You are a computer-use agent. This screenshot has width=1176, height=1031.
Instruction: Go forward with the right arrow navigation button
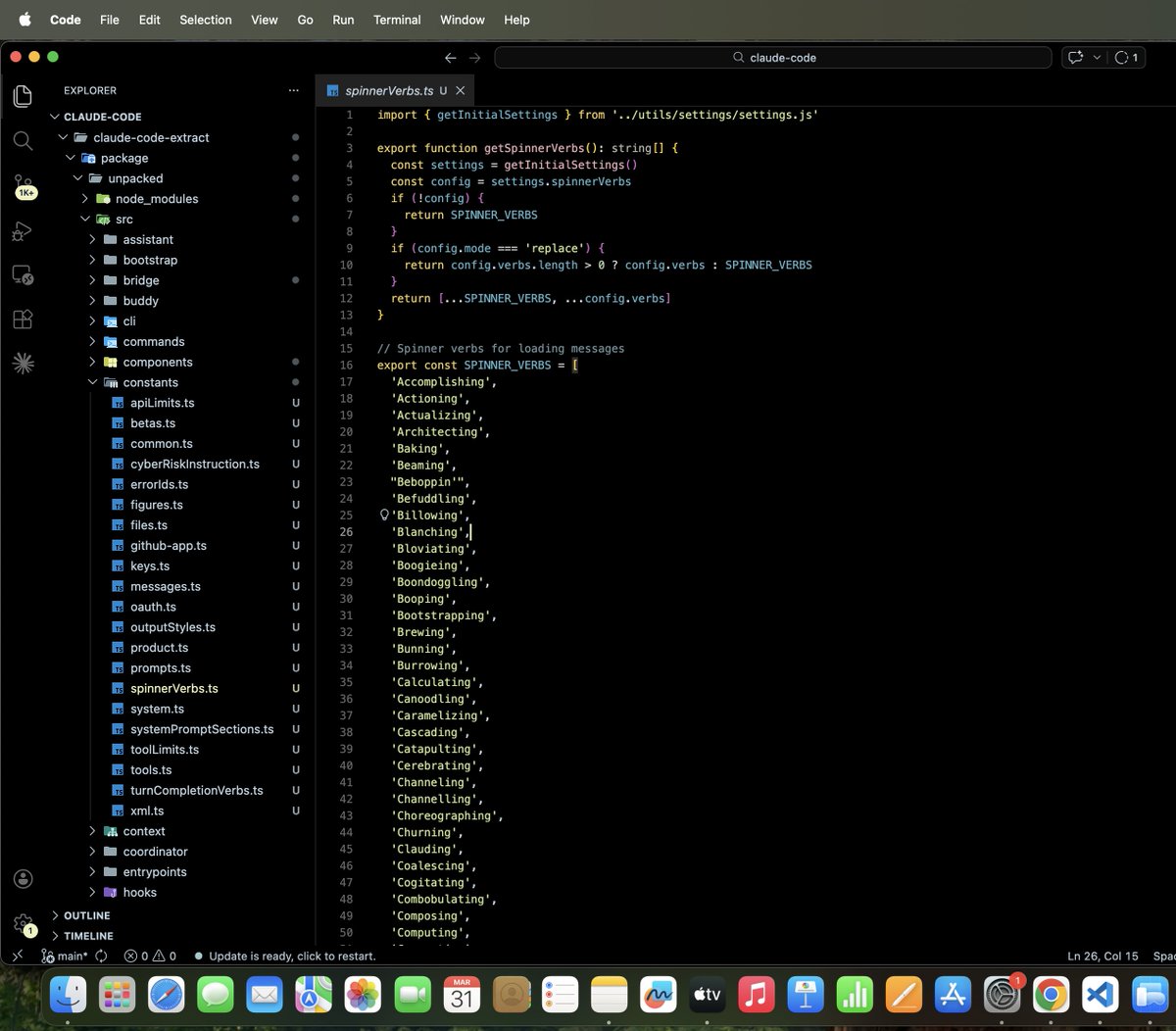pyautogui.click(x=475, y=58)
